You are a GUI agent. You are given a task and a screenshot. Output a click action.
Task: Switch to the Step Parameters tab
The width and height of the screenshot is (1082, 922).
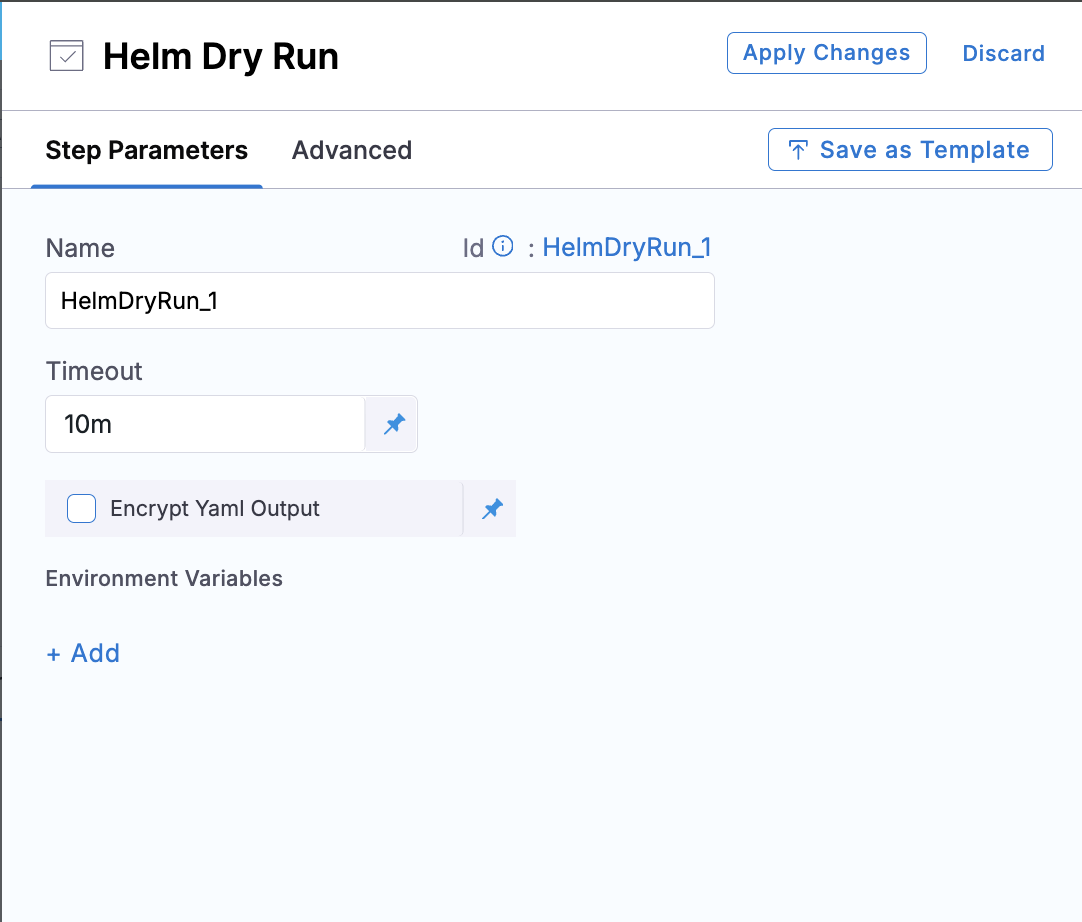146,150
